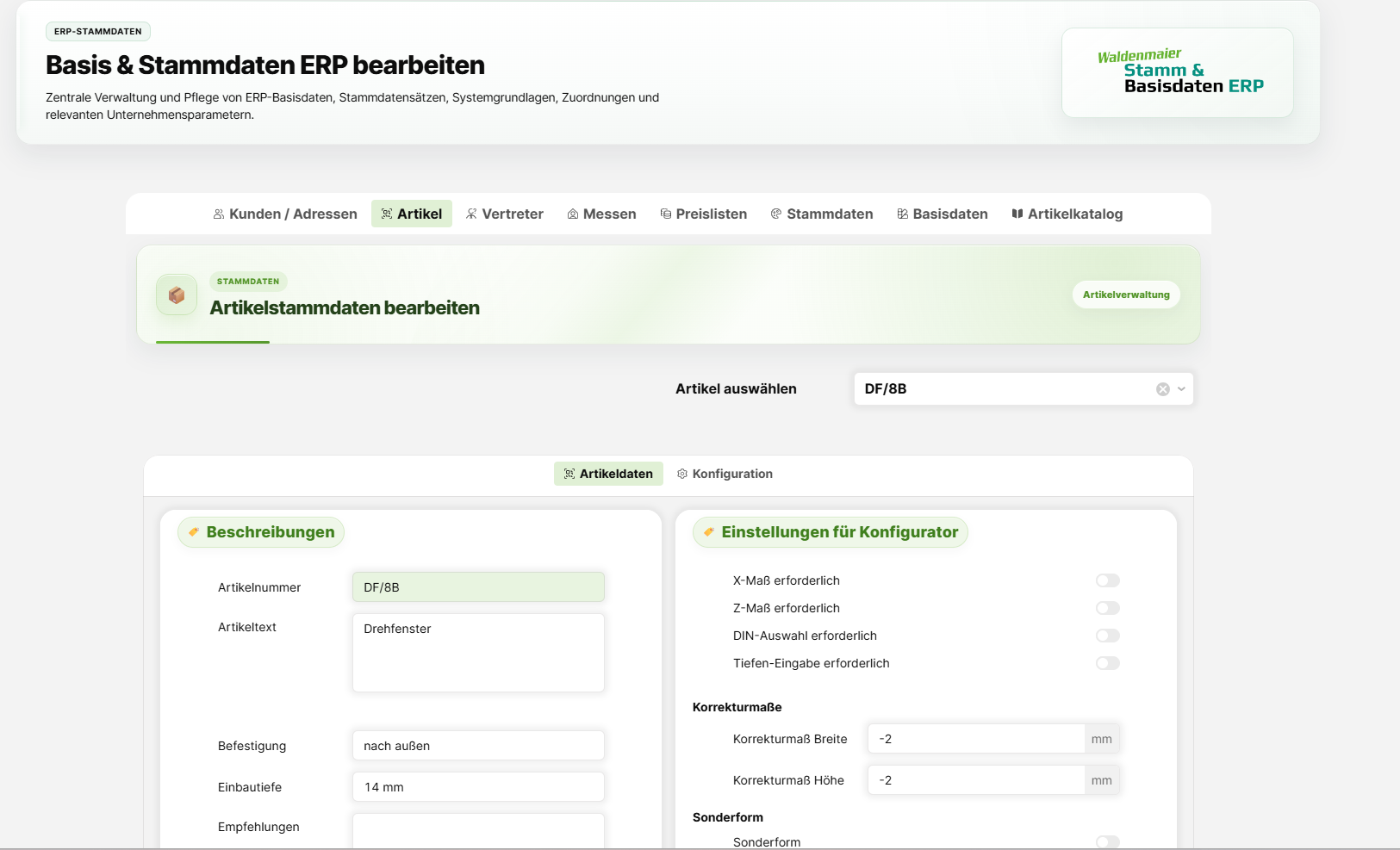Focus the Einbautiefe field showing 14 mm
The width and height of the screenshot is (1400, 850).
coord(478,787)
